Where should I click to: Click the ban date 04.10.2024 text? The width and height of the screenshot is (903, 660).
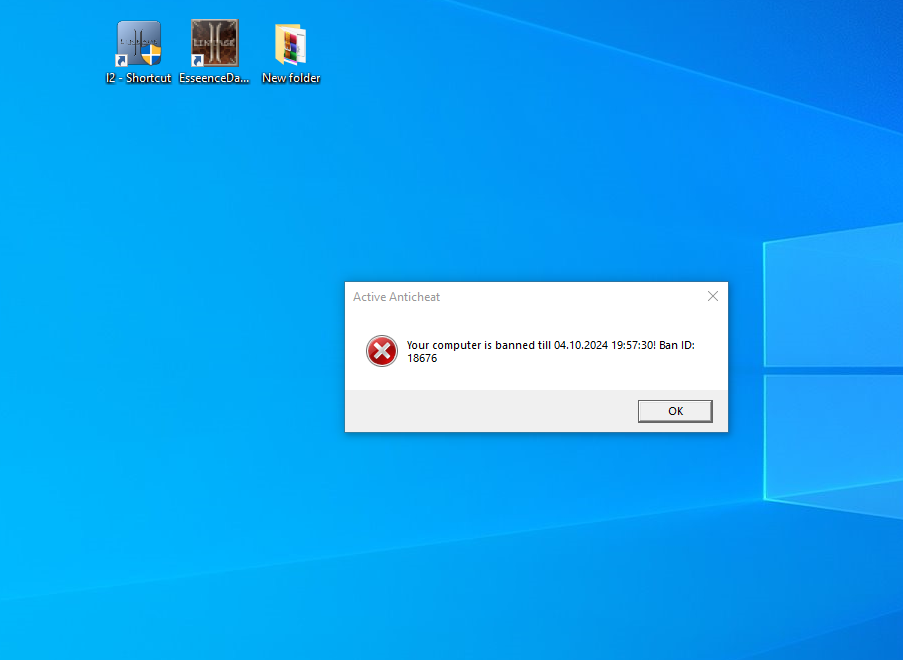pyautogui.click(x=581, y=345)
